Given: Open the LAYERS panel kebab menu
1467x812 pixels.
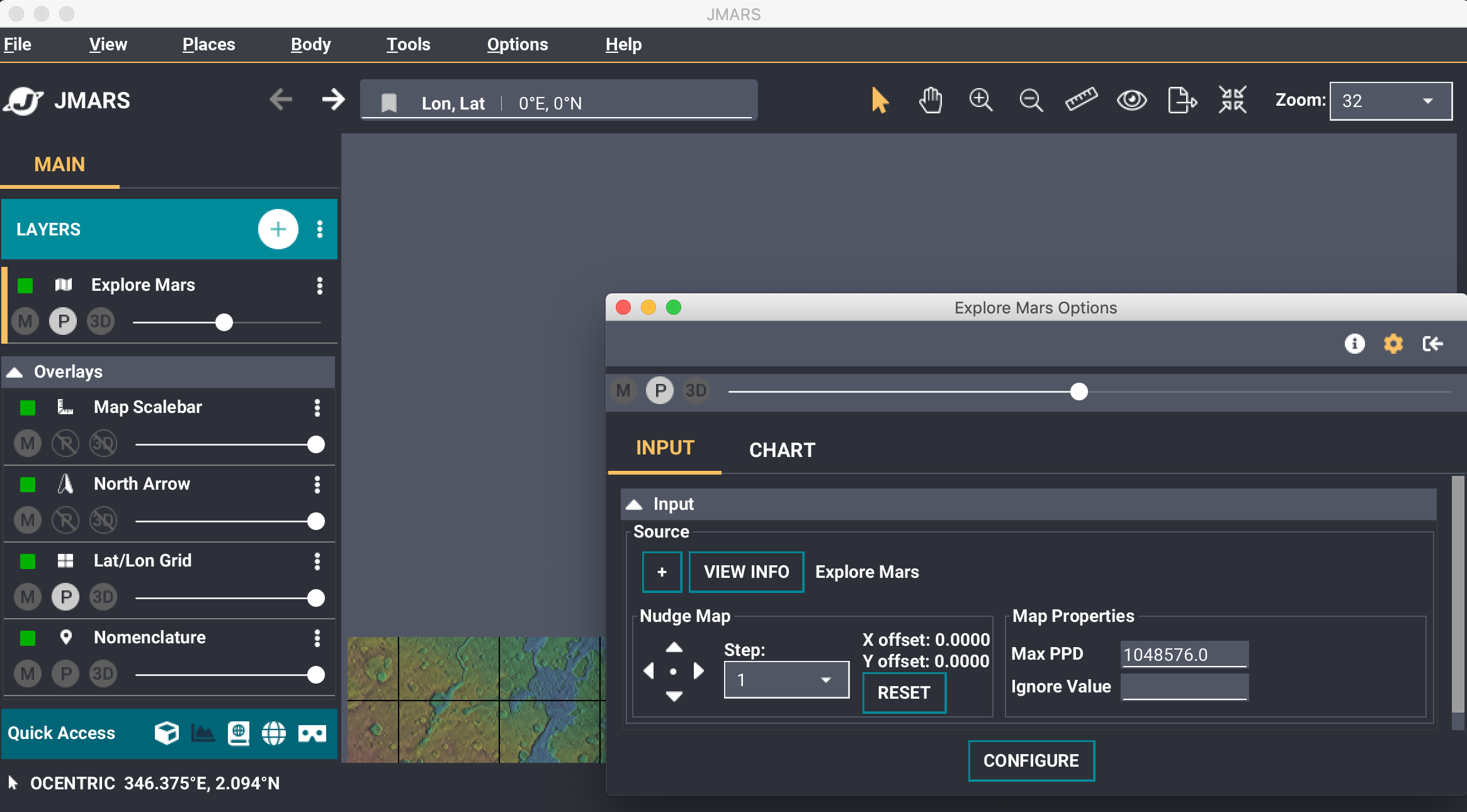Looking at the screenshot, I should pyautogui.click(x=320, y=229).
